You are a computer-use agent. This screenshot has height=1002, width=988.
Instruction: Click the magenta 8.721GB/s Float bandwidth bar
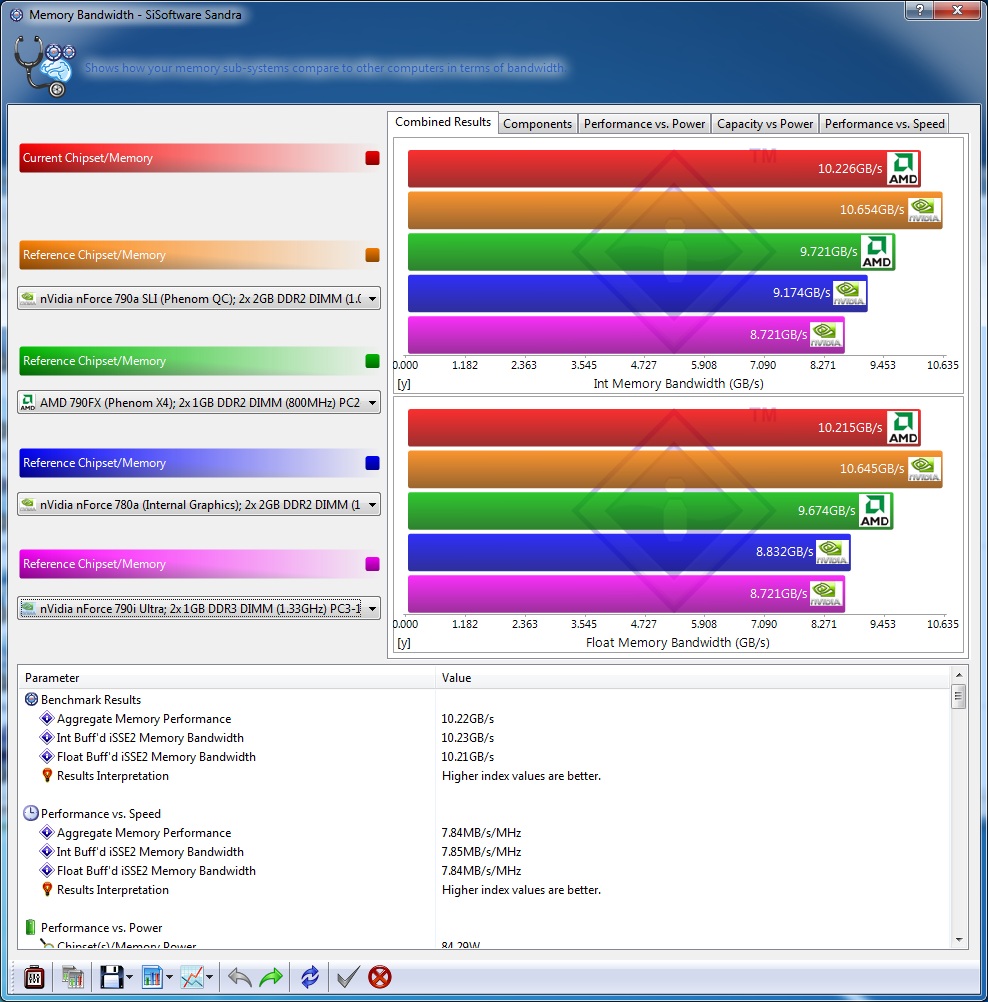click(x=626, y=594)
